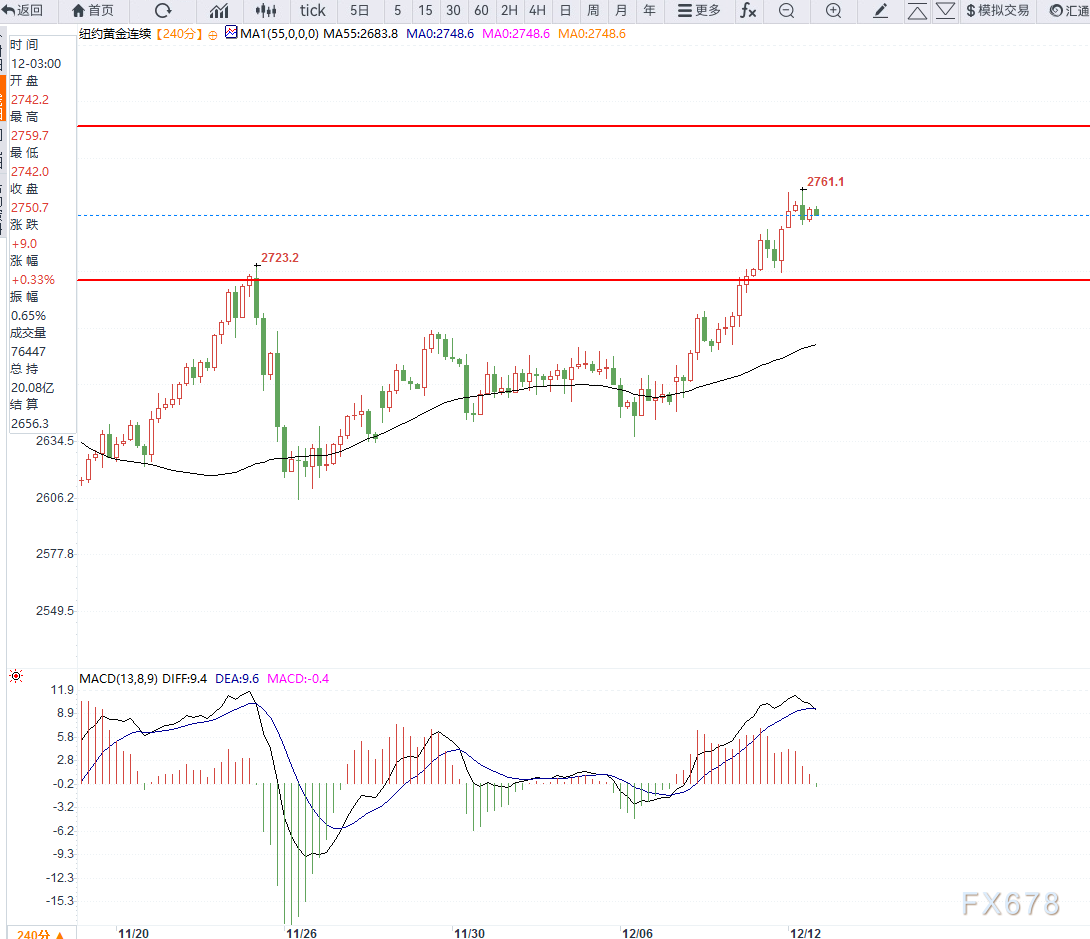This screenshot has height=939, width=1090.
Task: Click the upward triangle icon in toolbar
Action: coord(916,11)
